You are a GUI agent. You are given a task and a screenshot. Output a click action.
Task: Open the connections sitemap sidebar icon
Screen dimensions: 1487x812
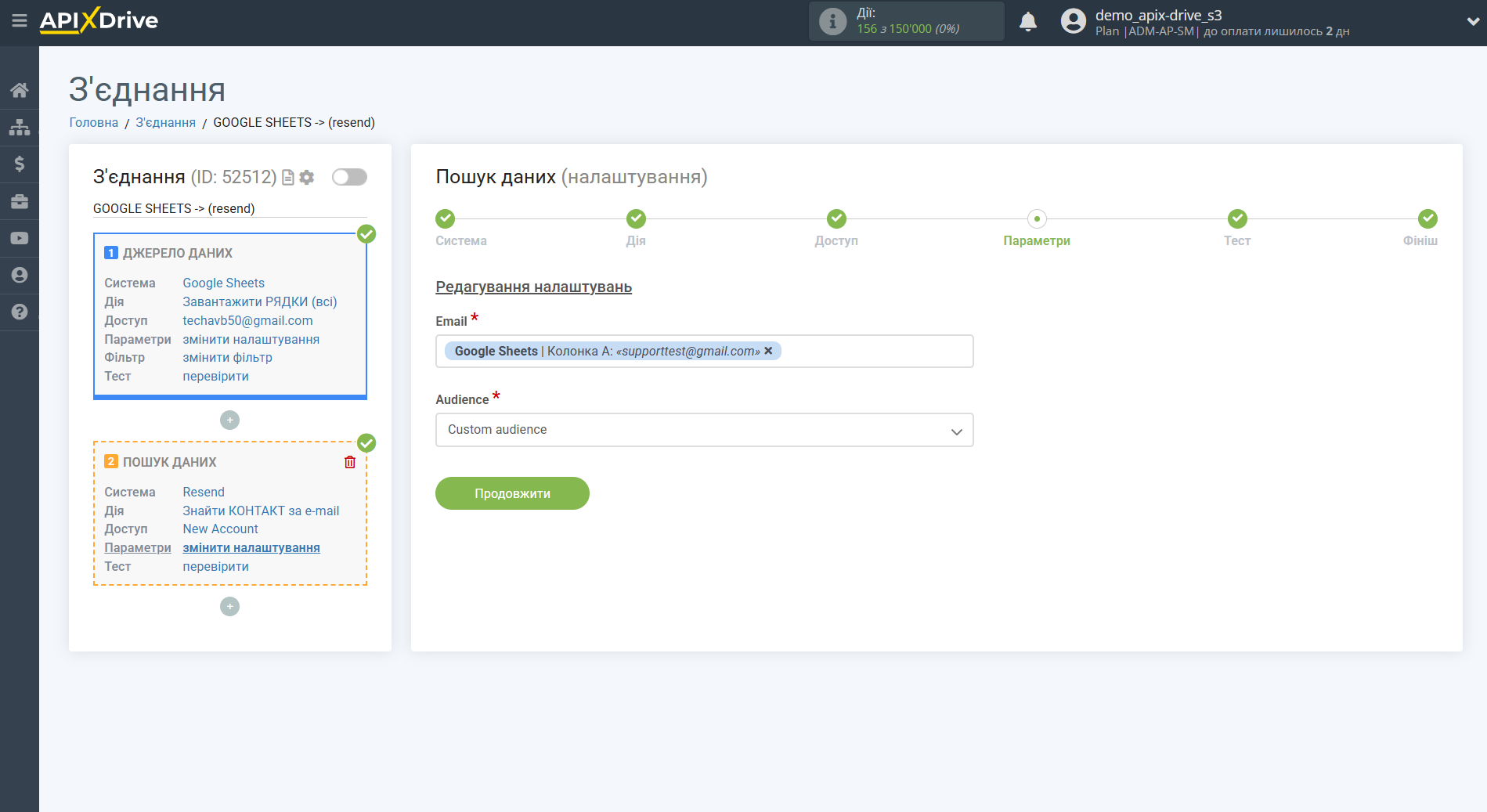pos(20,127)
